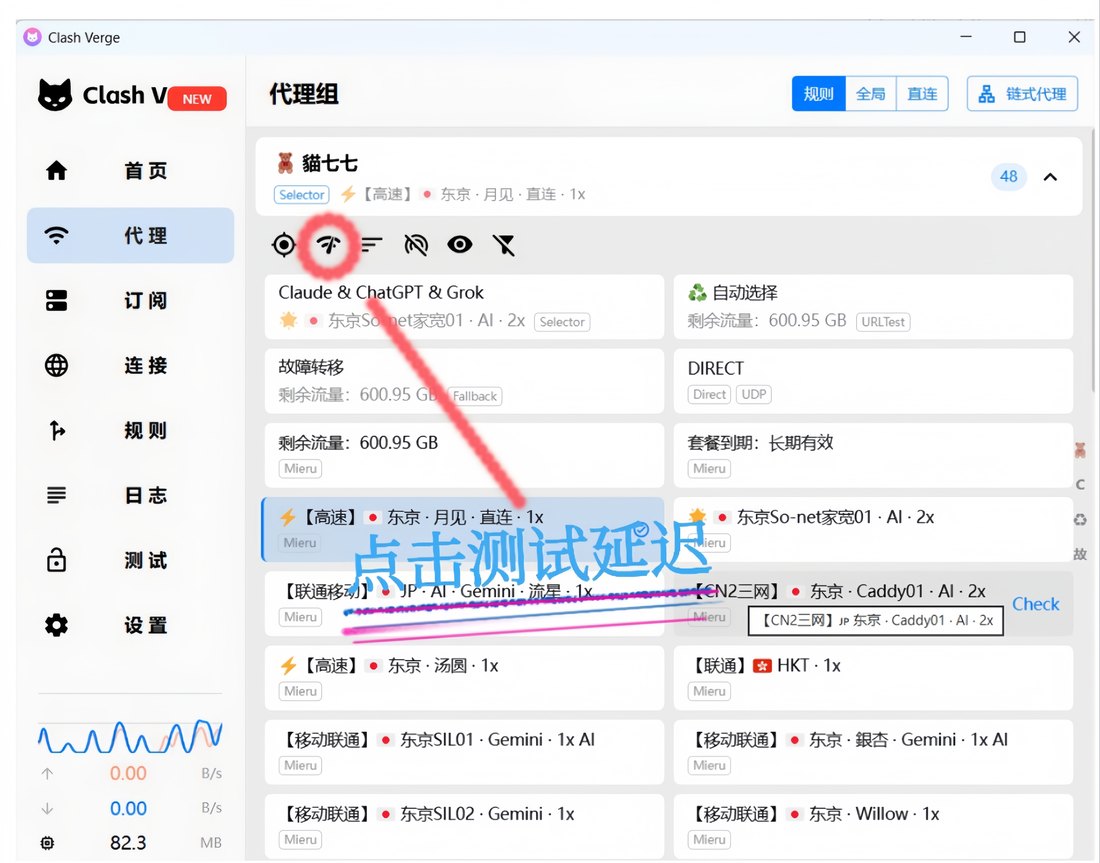Select 【移动联通】东京SIL02·Gemini·1x node
Image resolution: width=1100 pixels, height=863 pixels.
(x=464, y=827)
